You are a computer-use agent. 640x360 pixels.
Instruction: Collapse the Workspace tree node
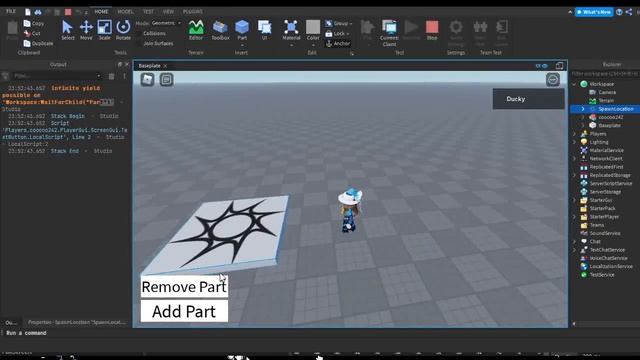click(574, 84)
